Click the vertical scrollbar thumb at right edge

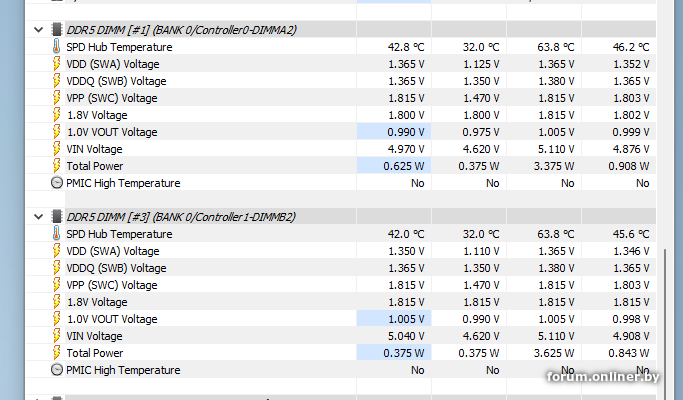(665, 325)
